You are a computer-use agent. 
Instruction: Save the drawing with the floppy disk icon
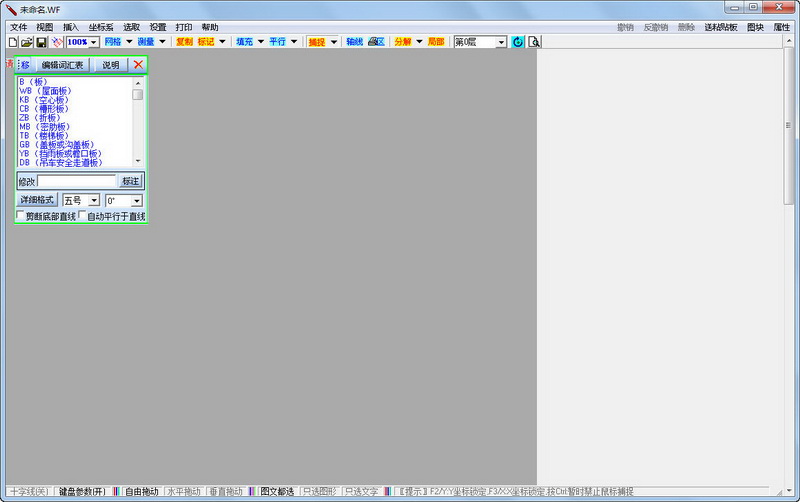[41, 42]
